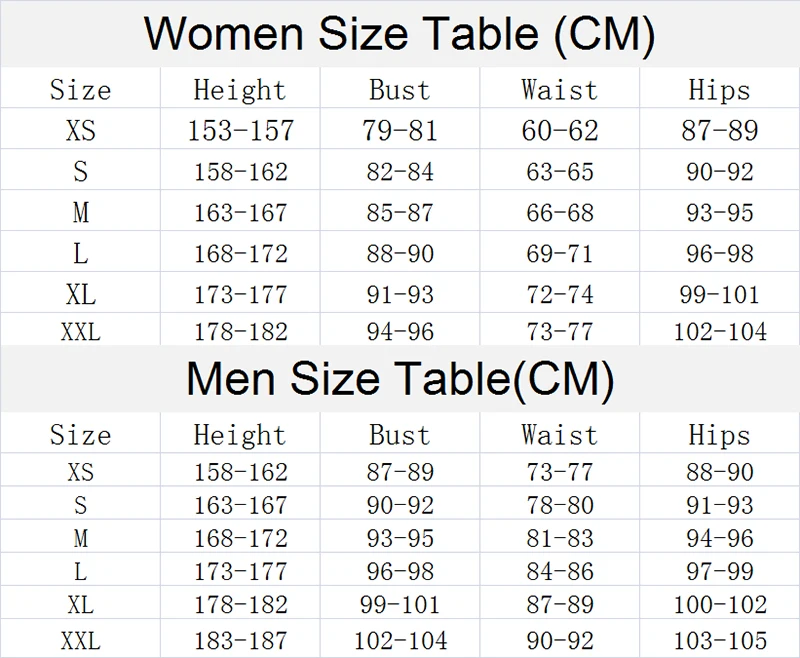Click the Men Hips column header
Screen dimensions: 800x658
point(719,435)
